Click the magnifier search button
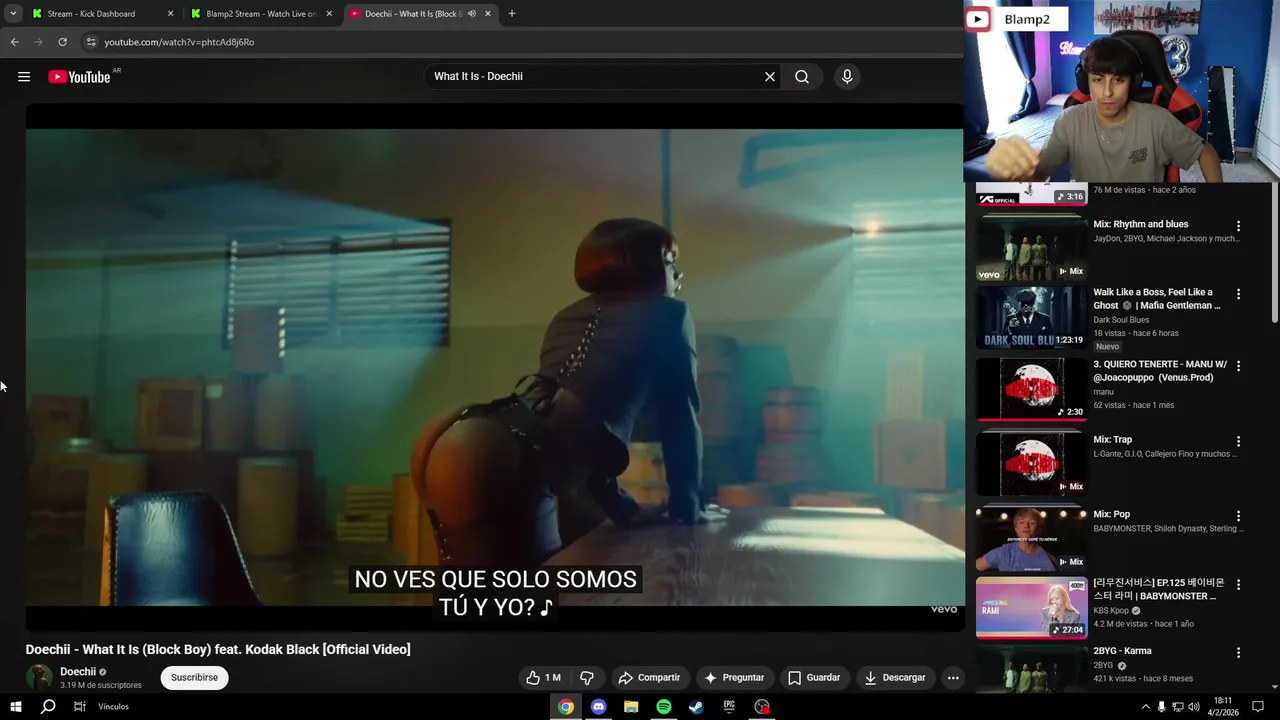Screen dimensions: 1280x720 tap(802, 77)
